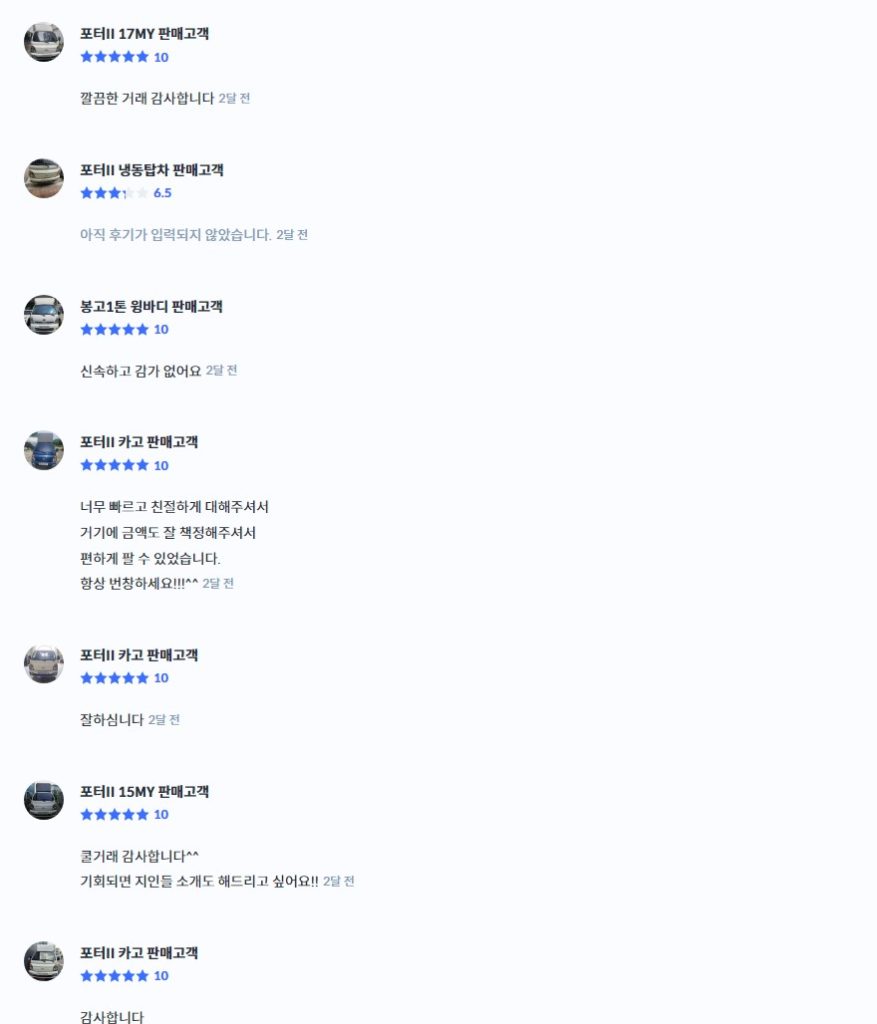The width and height of the screenshot is (877, 1024).
Task: Click the stars under 봉고1톤 윙바디 review
Action: [x=114, y=329]
